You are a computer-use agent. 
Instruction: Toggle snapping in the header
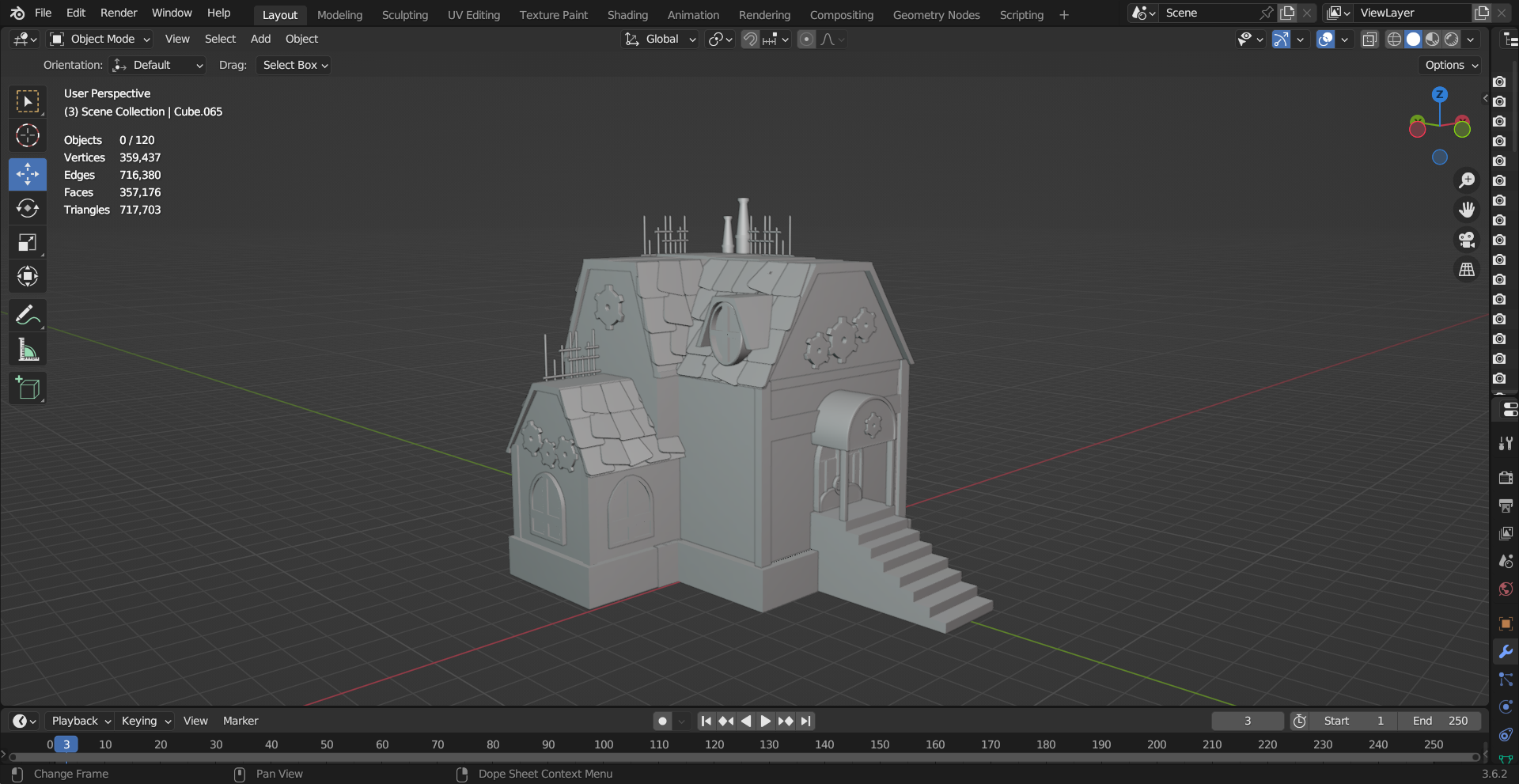click(x=748, y=39)
